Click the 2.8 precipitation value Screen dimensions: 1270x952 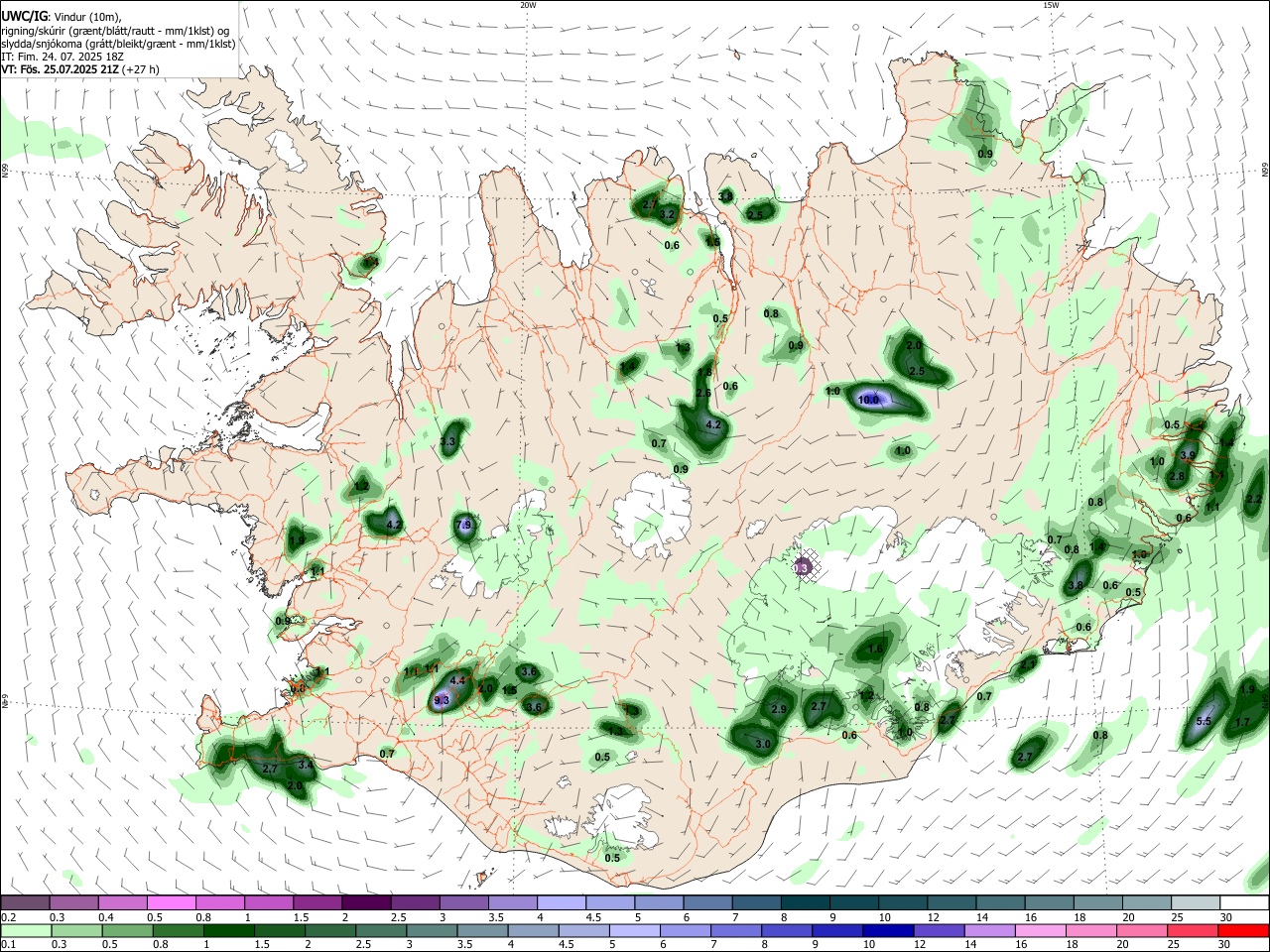(1178, 477)
